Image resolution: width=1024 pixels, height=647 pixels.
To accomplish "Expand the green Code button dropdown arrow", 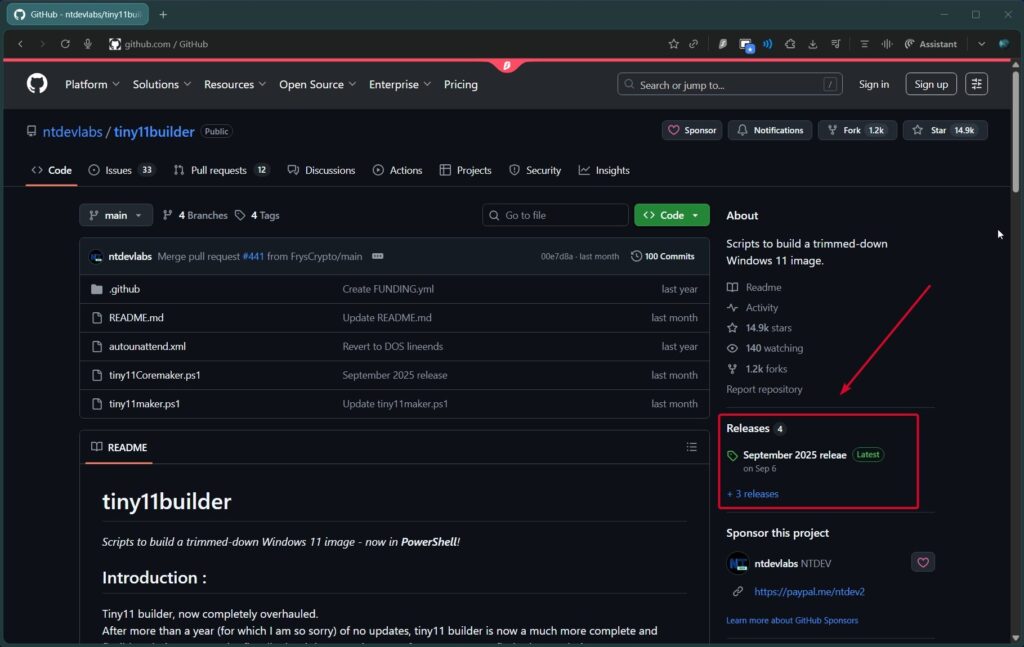I will click(697, 214).
